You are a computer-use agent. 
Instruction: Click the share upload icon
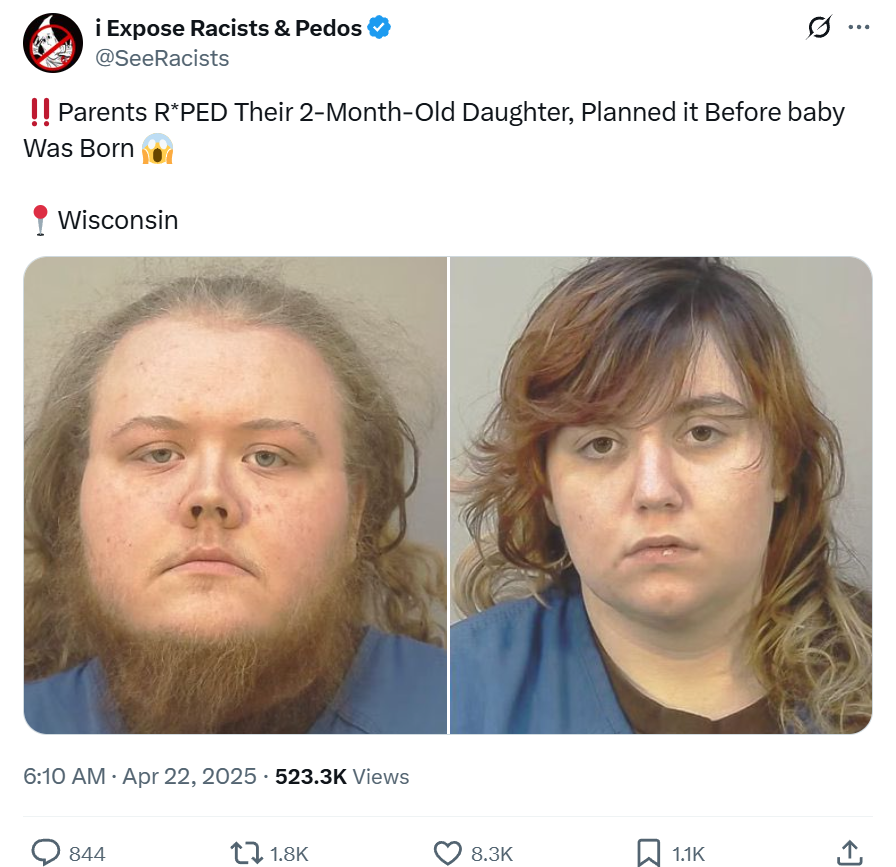click(850, 853)
